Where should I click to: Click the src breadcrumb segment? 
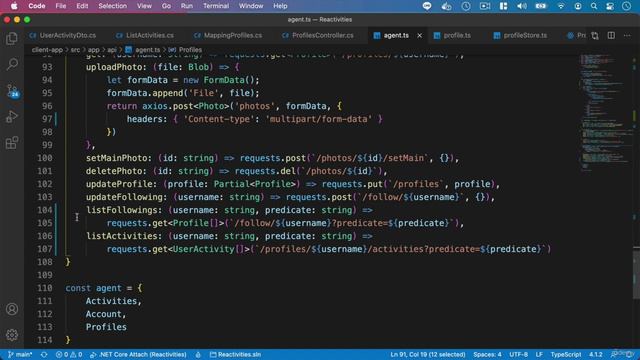(75, 50)
